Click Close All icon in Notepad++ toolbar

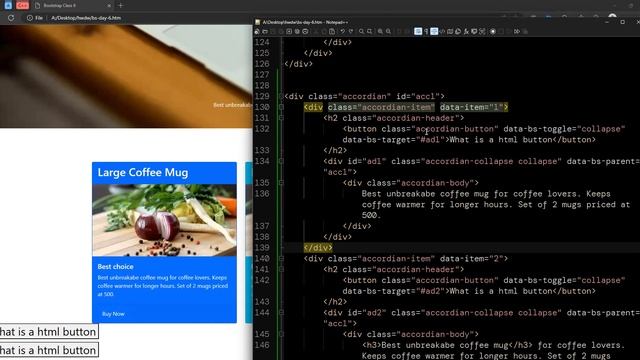(x=297, y=31)
